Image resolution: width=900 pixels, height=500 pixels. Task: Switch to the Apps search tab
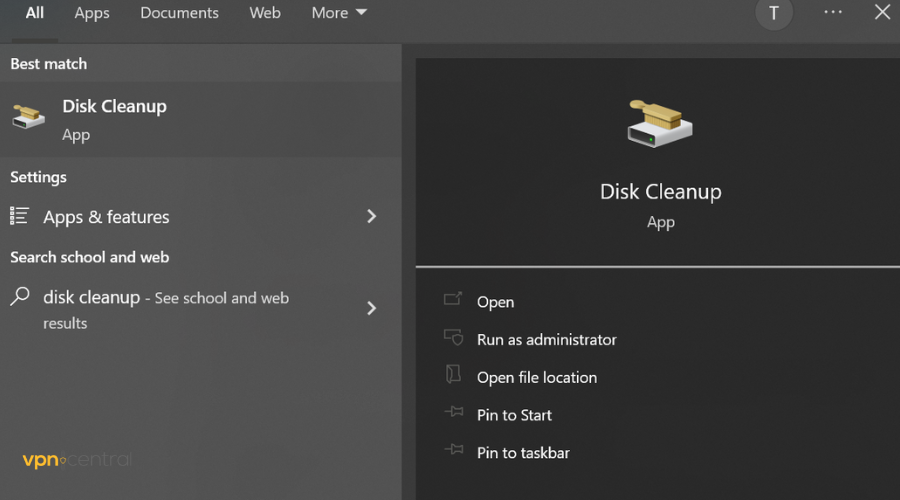[x=92, y=13]
